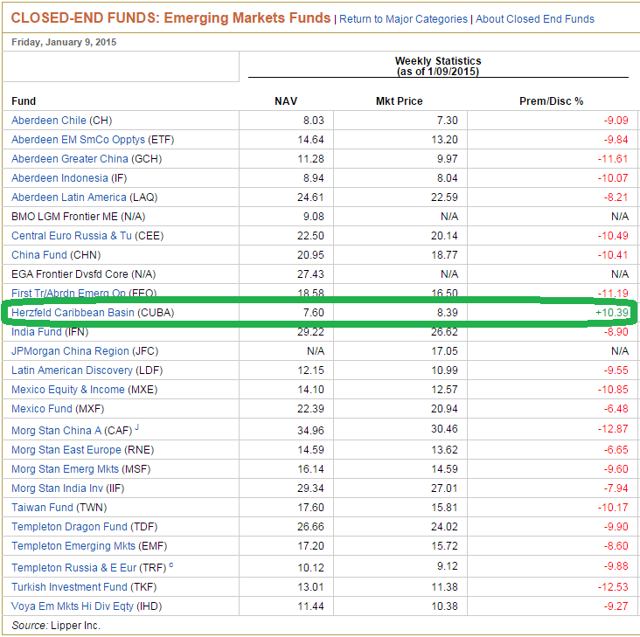Viewport: 640px width, 637px height.
Task: Select the -12.53 discount for Turkish Investment Fund
Action: (x=613, y=587)
